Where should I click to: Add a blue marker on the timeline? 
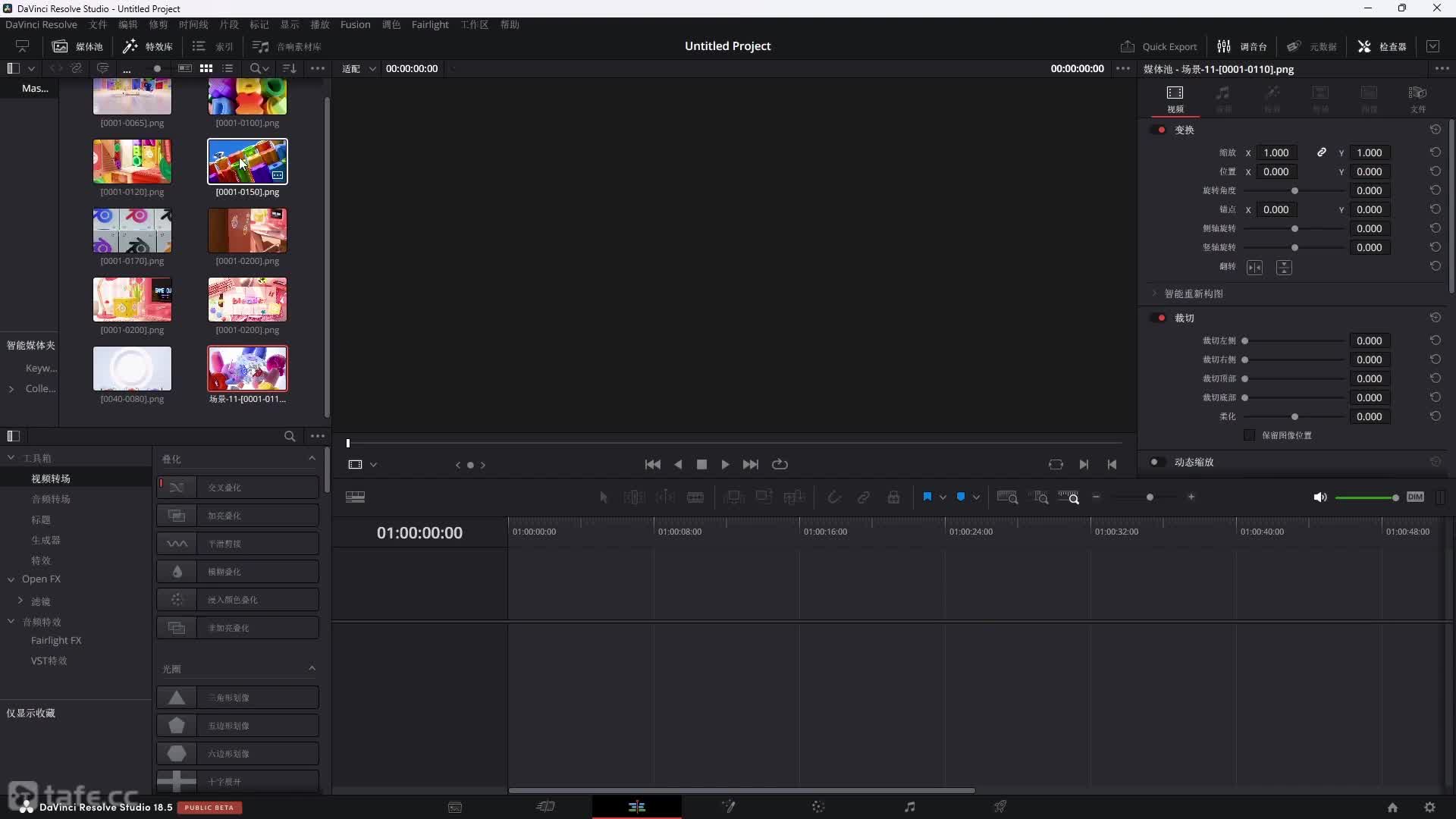coord(961,497)
